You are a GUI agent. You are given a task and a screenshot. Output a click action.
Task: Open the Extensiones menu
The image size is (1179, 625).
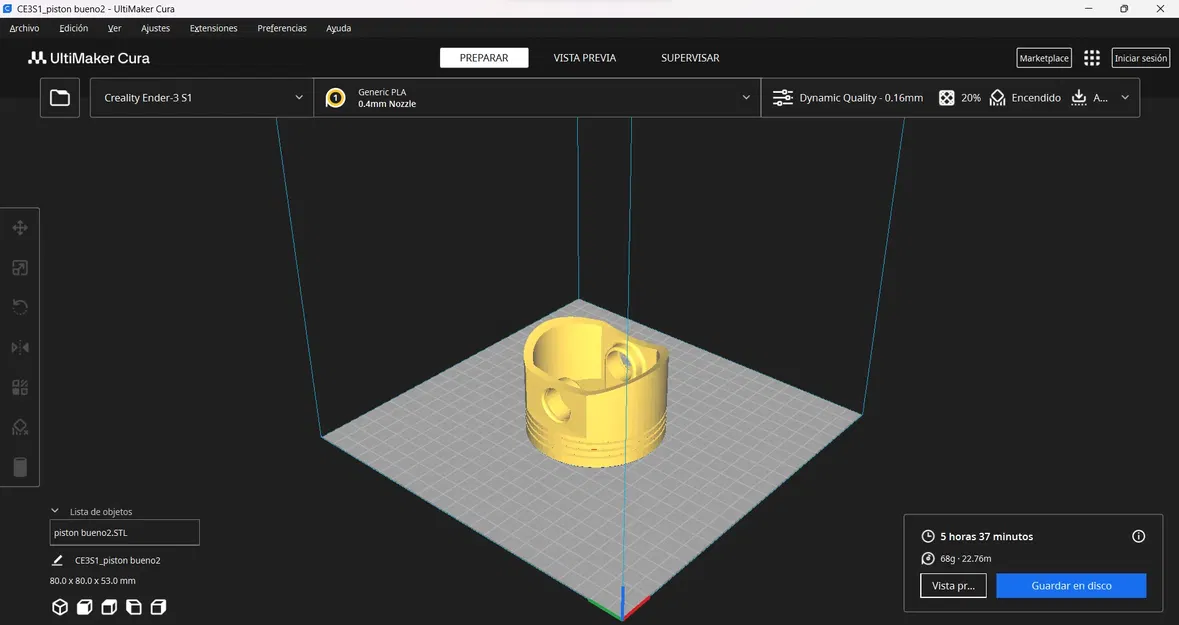[x=213, y=28]
